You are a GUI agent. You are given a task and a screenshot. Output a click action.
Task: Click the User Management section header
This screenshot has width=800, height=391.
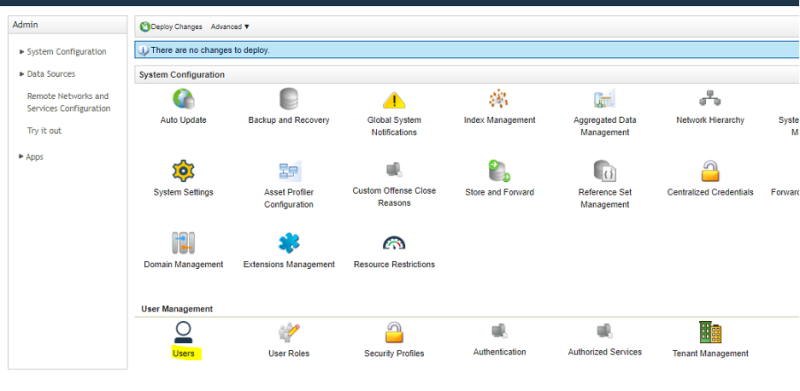pos(177,309)
